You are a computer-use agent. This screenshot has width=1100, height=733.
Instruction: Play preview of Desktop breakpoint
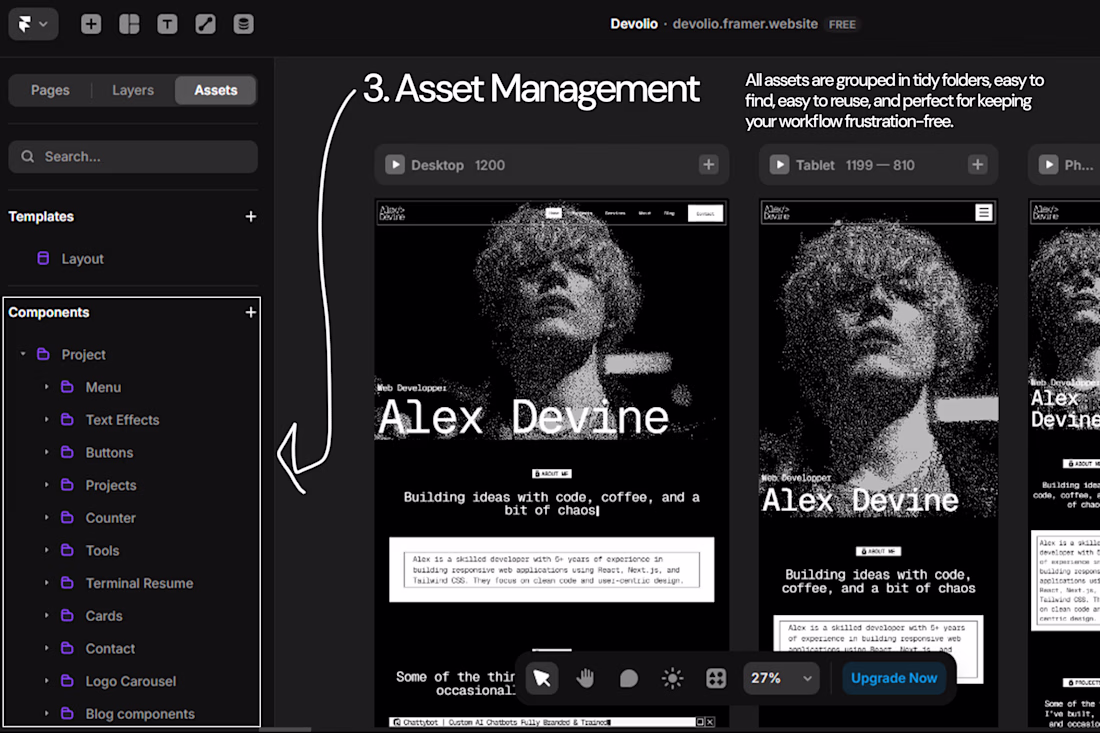click(395, 165)
